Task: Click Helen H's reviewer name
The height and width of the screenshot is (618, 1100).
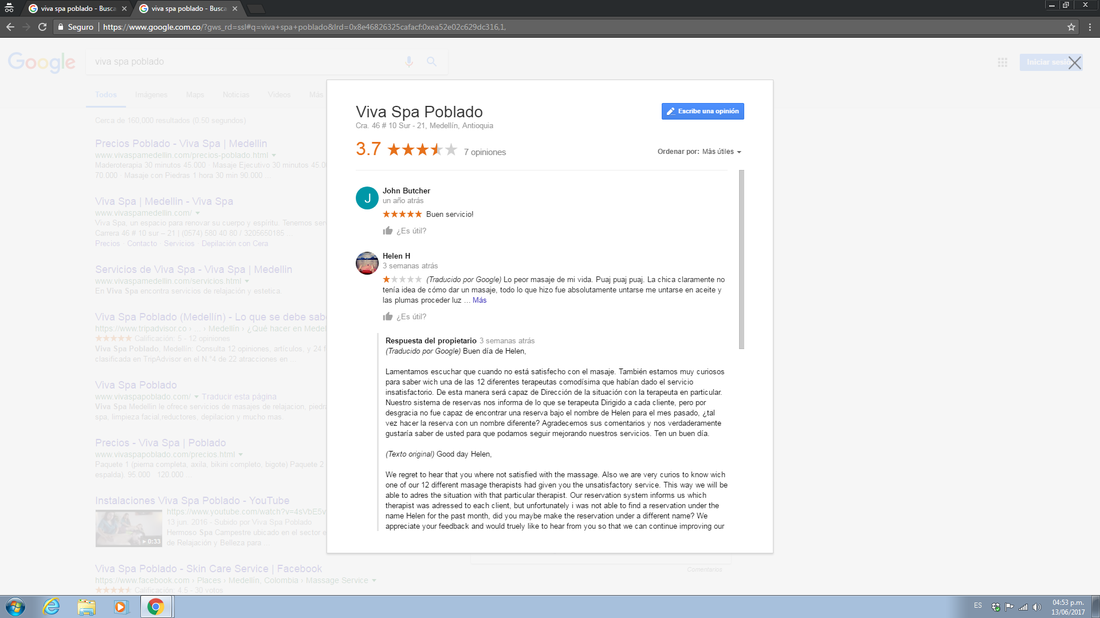Action: click(x=396, y=256)
